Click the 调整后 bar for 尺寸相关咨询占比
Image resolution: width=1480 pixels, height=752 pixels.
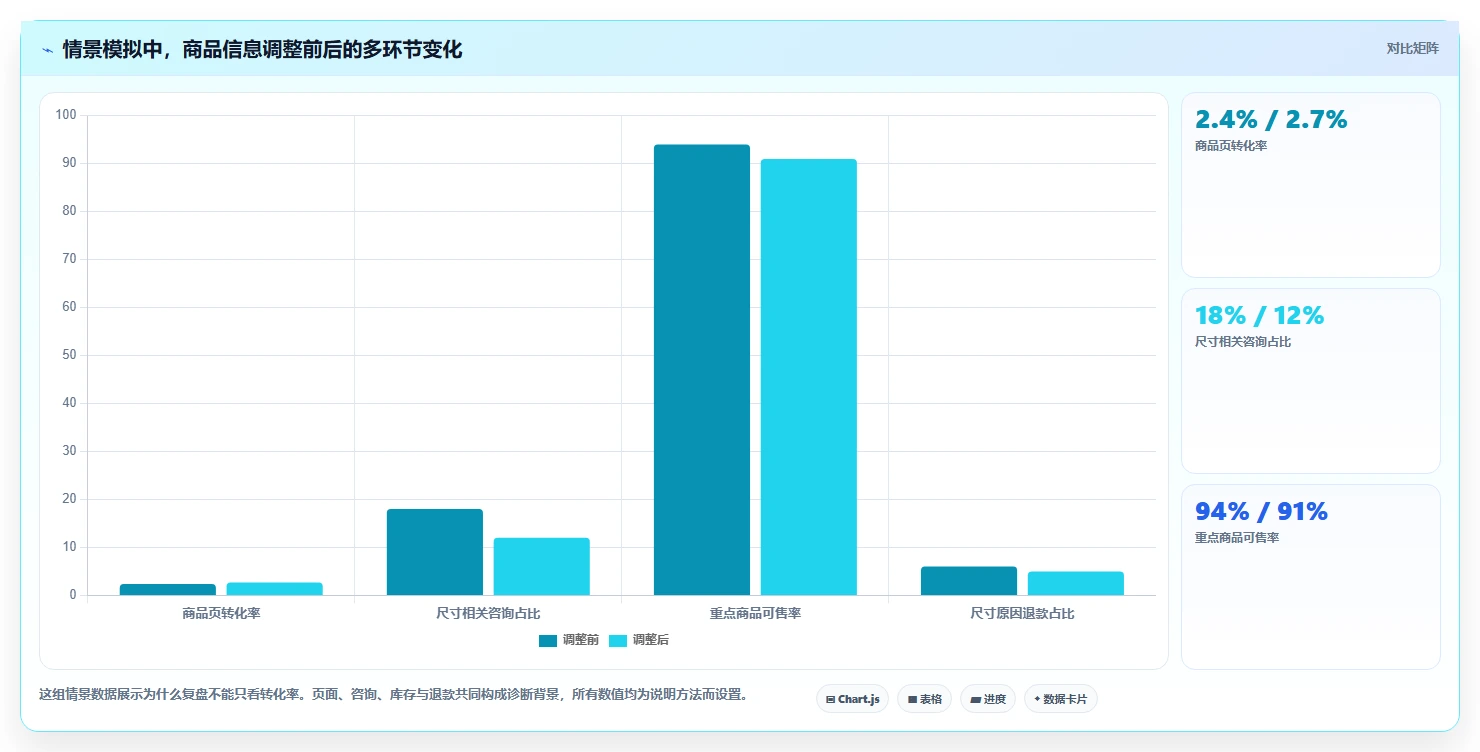point(542,566)
